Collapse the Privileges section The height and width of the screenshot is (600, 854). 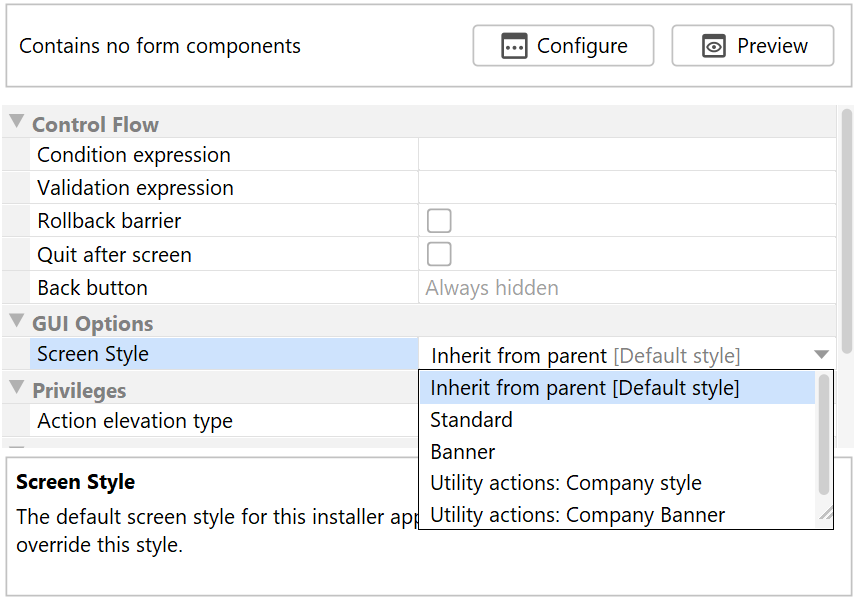point(17,389)
